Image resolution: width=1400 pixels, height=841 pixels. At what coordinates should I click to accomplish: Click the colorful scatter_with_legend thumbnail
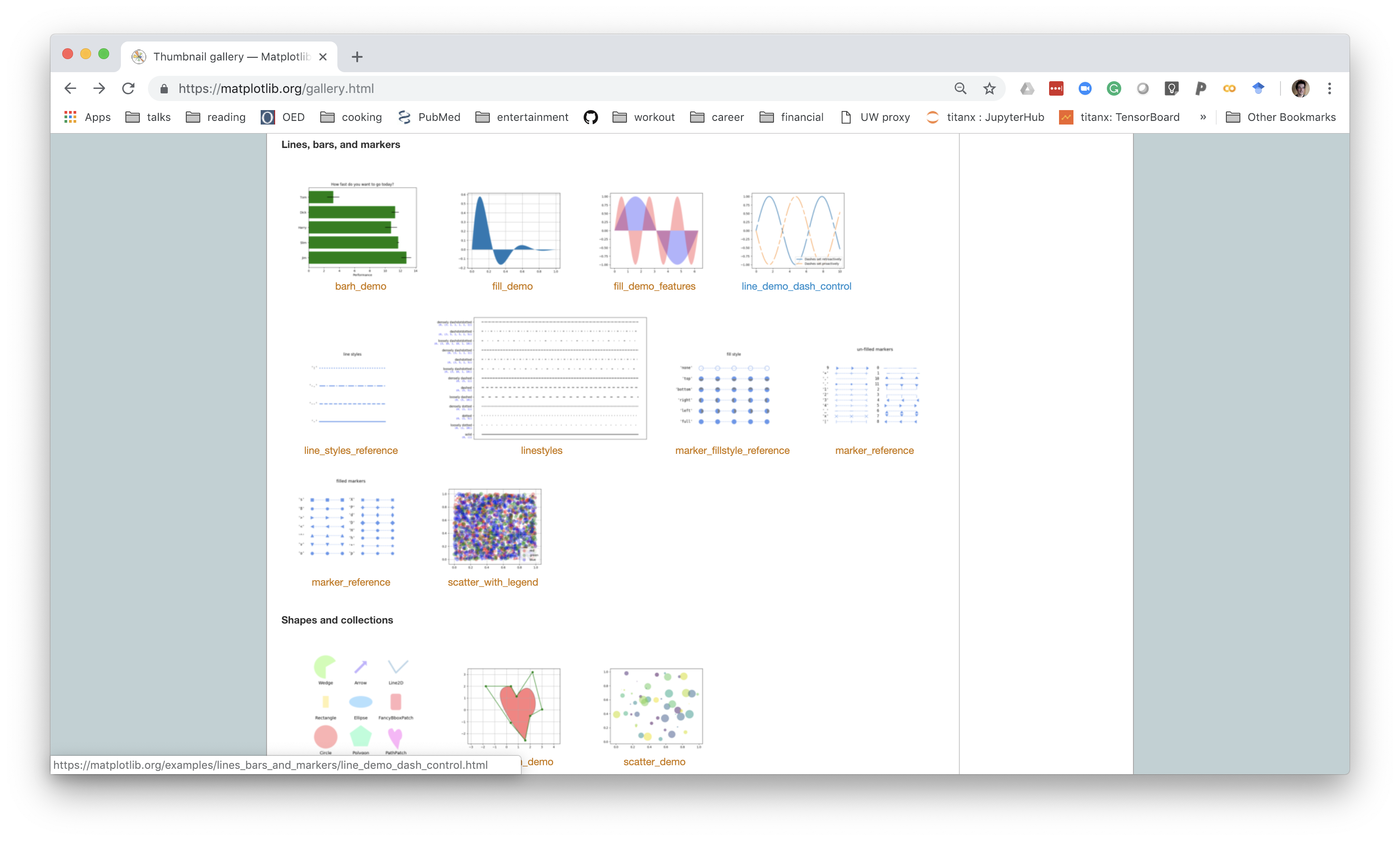tap(492, 528)
